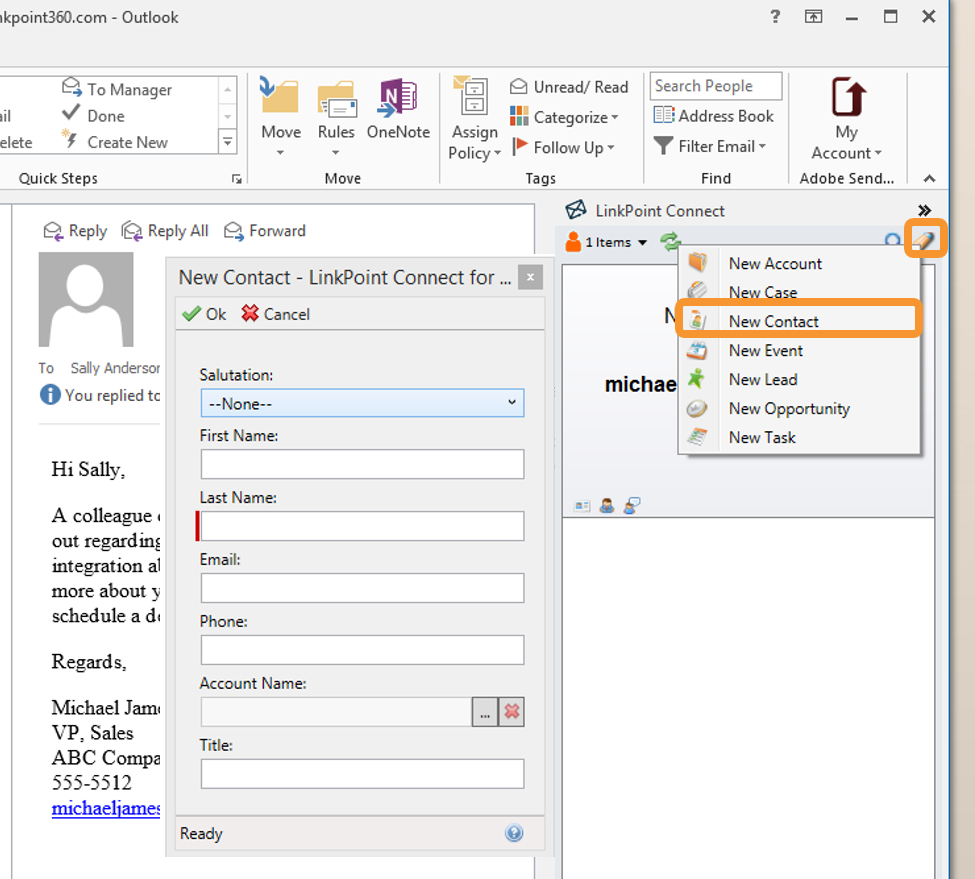Collapse the ribbon with the up arrow
The image size is (975, 879).
[929, 178]
